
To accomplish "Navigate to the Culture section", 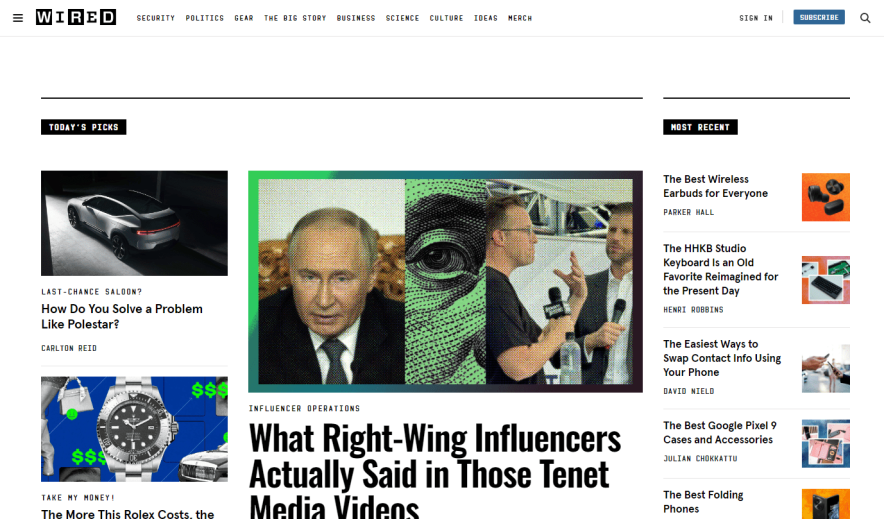I will 446,18.
